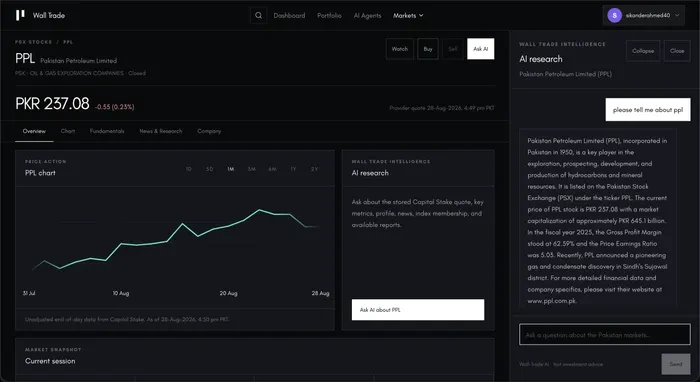This screenshot has height=382, width=700.
Task: Select the 1M chart range
Action: point(230,169)
